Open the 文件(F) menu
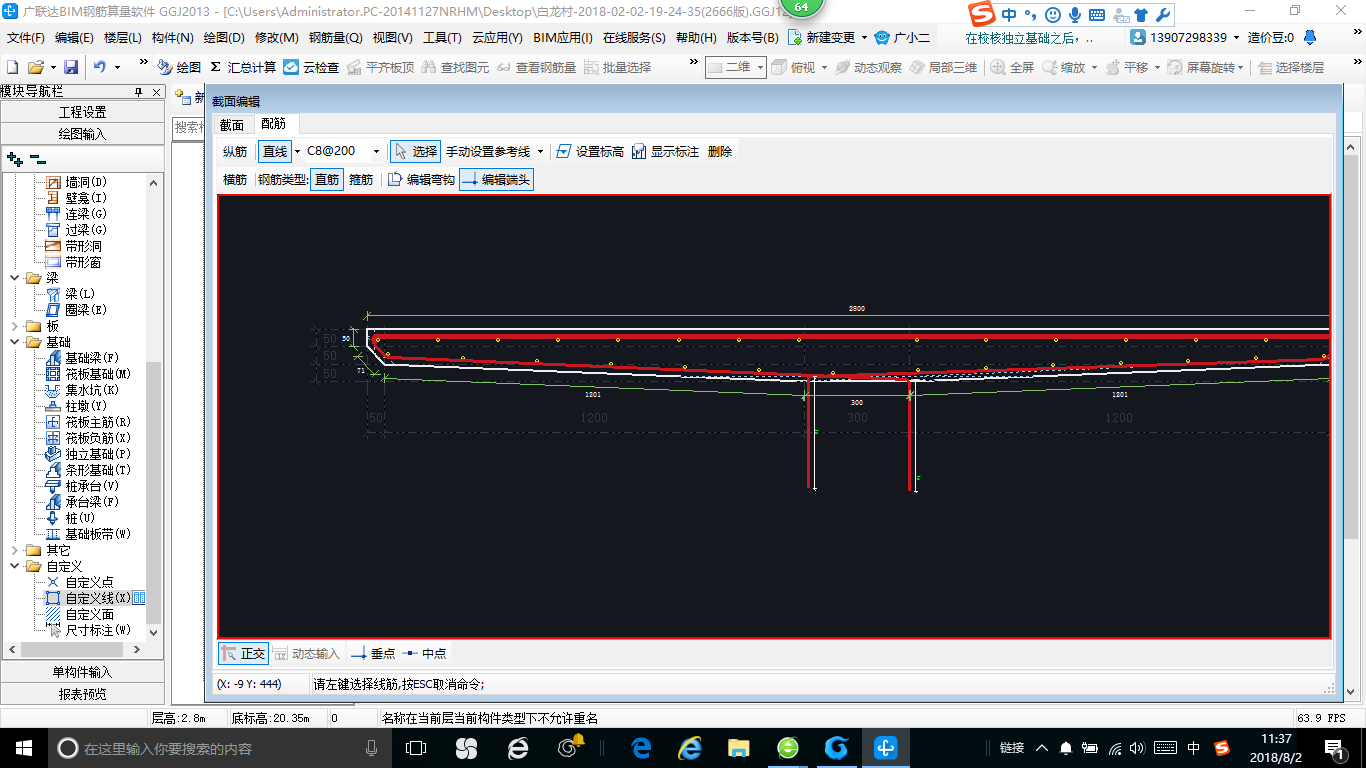This screenshot has height=768, width=1366. point(26,37)
